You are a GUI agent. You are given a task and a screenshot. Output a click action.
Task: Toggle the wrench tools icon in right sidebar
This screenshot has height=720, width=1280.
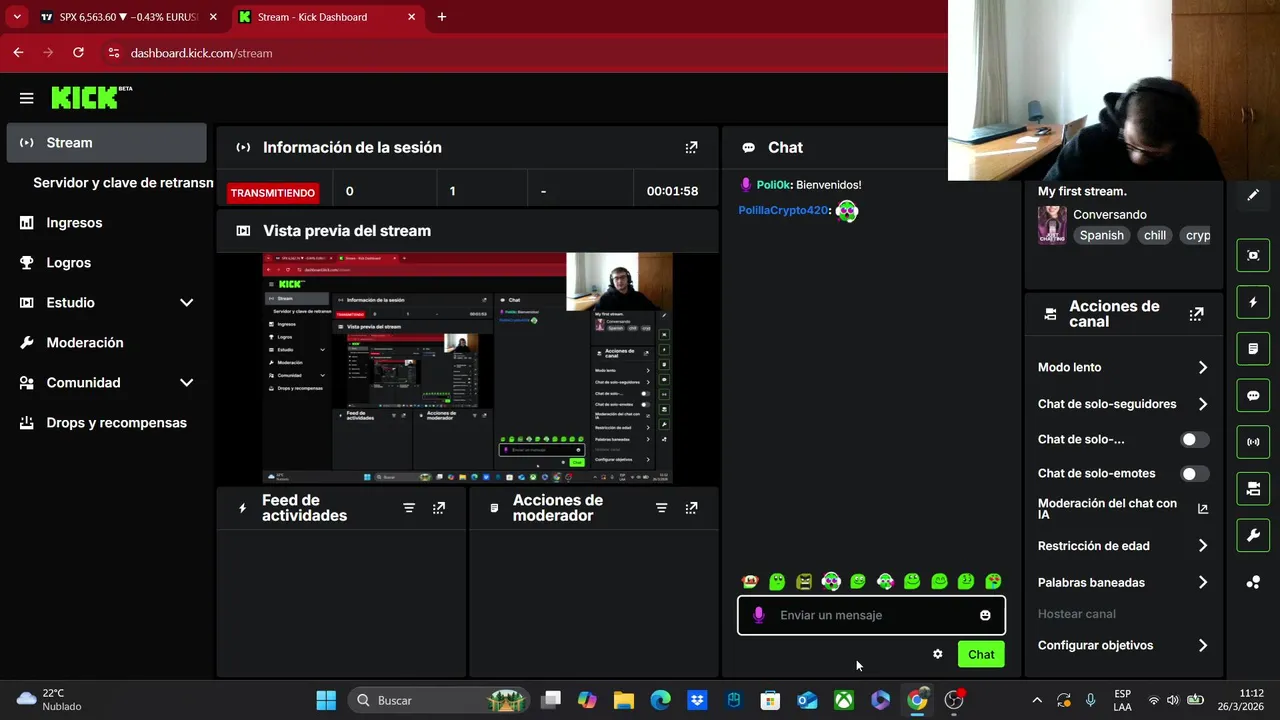click(x=1253, y=535)
